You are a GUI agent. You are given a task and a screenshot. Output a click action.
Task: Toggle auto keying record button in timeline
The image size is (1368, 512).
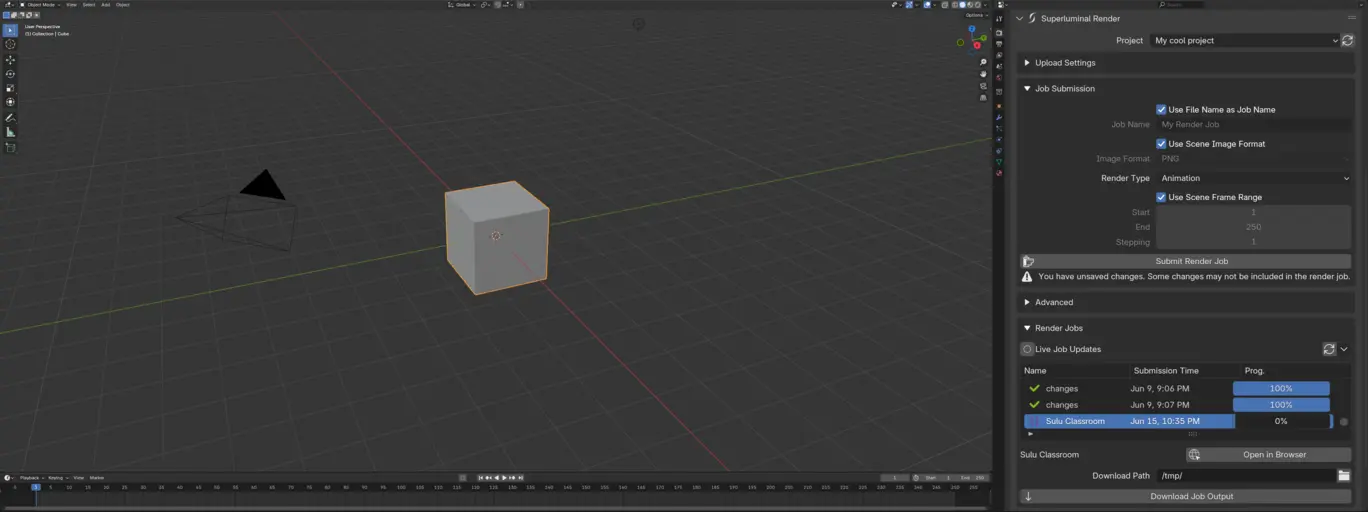point(462,478)
